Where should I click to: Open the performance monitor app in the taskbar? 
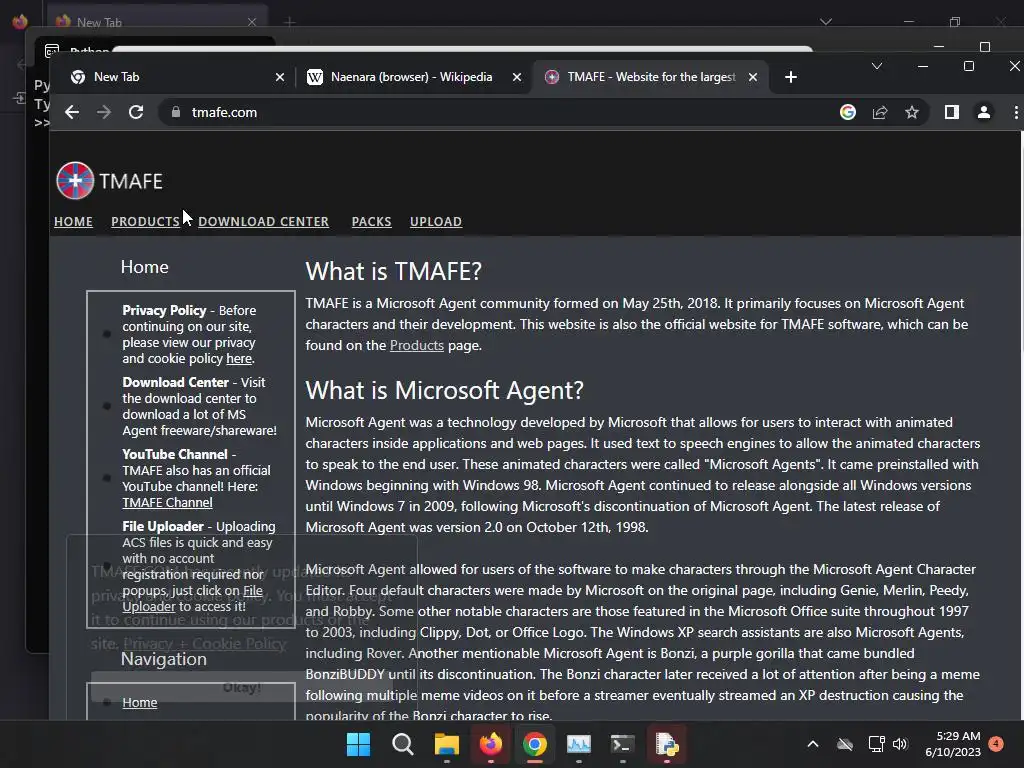[x=579, y=744]
